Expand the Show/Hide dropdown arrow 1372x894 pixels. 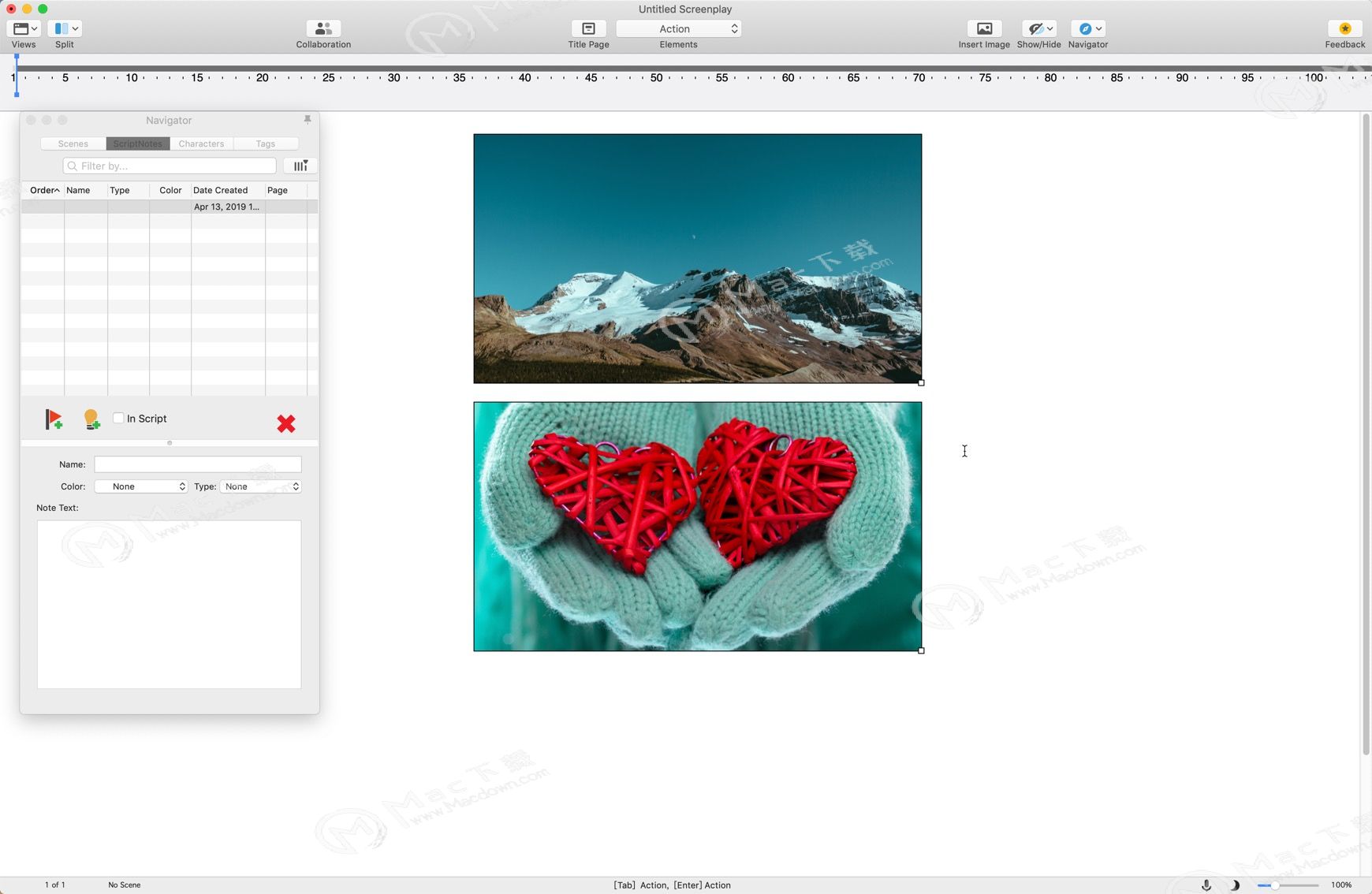click(1050, 28)
